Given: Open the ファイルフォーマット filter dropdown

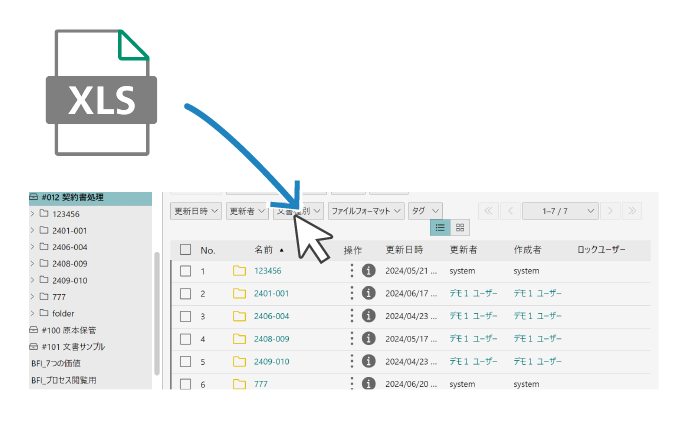Looking at the screenshot, I should coord(366,211).
